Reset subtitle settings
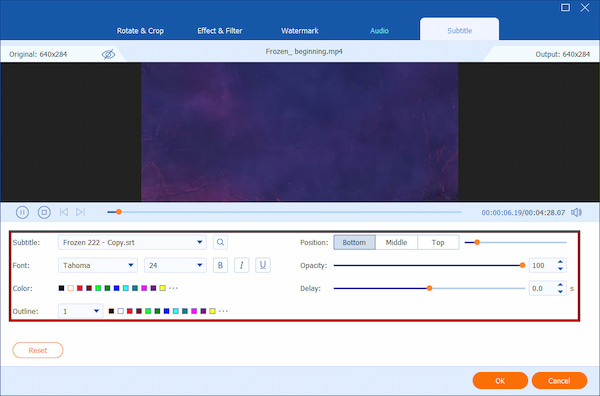Image resolution: width=600 pixels, height=396 pixels. click(38, 350)
